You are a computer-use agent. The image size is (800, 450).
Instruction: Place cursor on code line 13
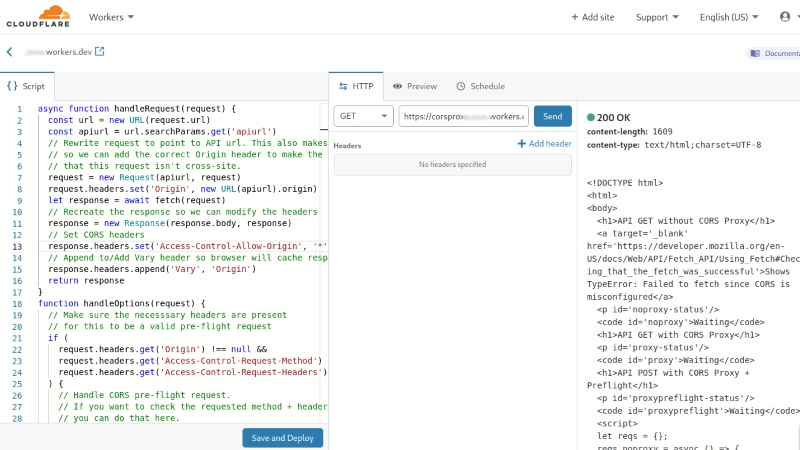point(183,246)
